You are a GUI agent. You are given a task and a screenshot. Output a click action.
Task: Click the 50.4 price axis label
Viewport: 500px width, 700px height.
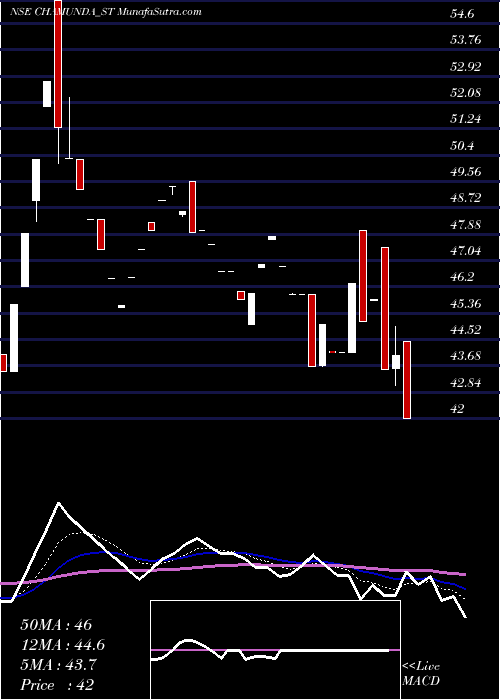point(463,146)
